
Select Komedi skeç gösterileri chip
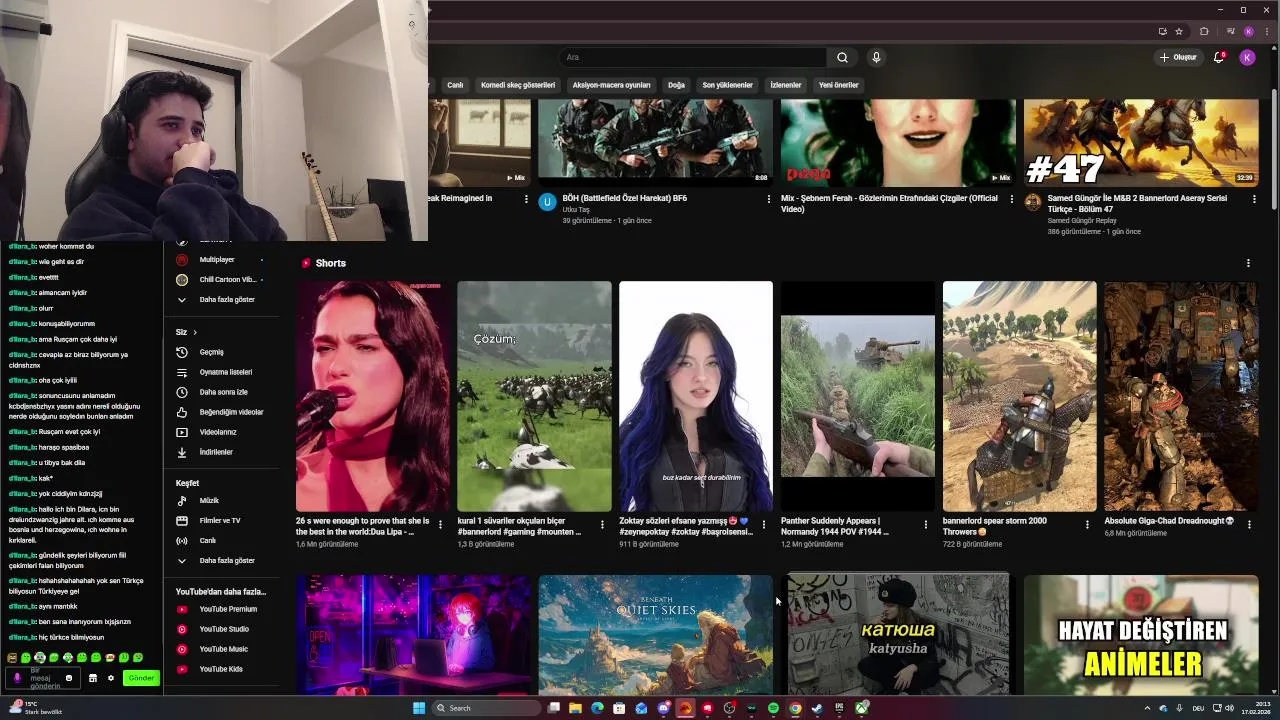(x=518, y=85)
